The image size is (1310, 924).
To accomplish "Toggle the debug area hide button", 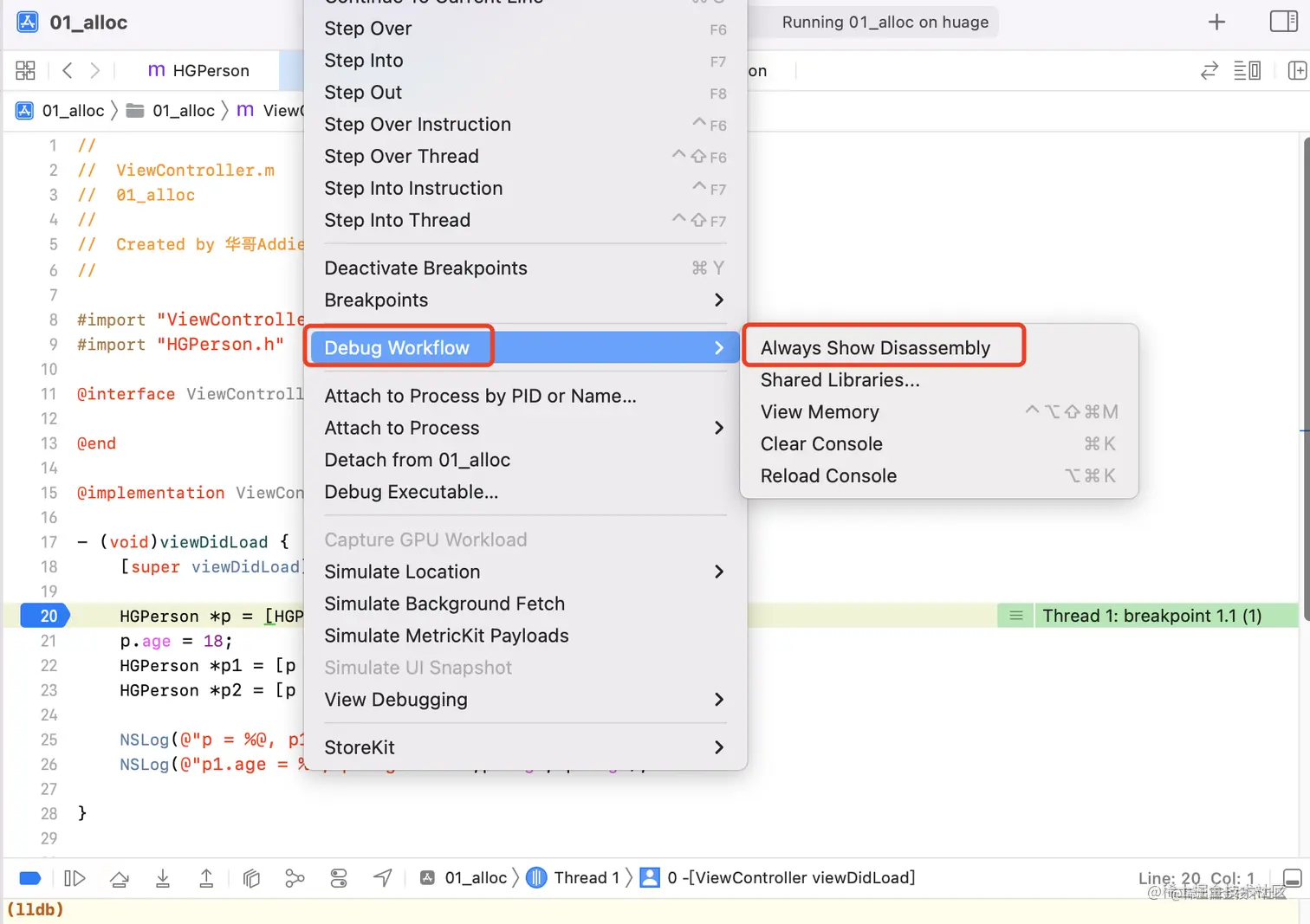I will [x=1292, y=878].
